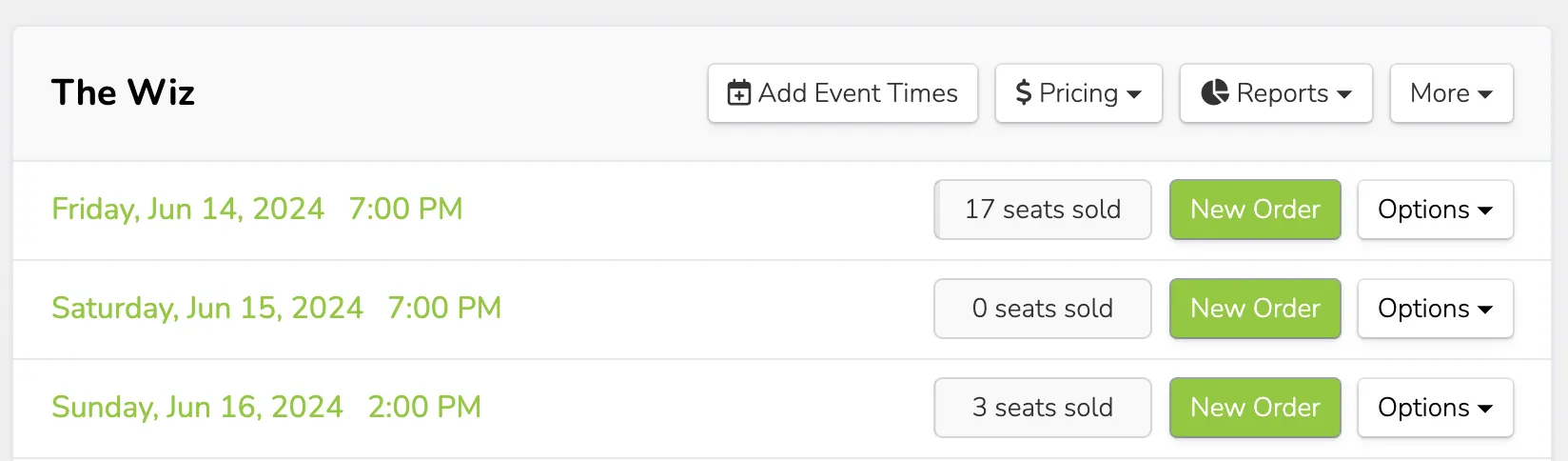Click the caret arrow on the Pricing button
This screenshot has height=461, width=1568.
(x=1134, y=94)
